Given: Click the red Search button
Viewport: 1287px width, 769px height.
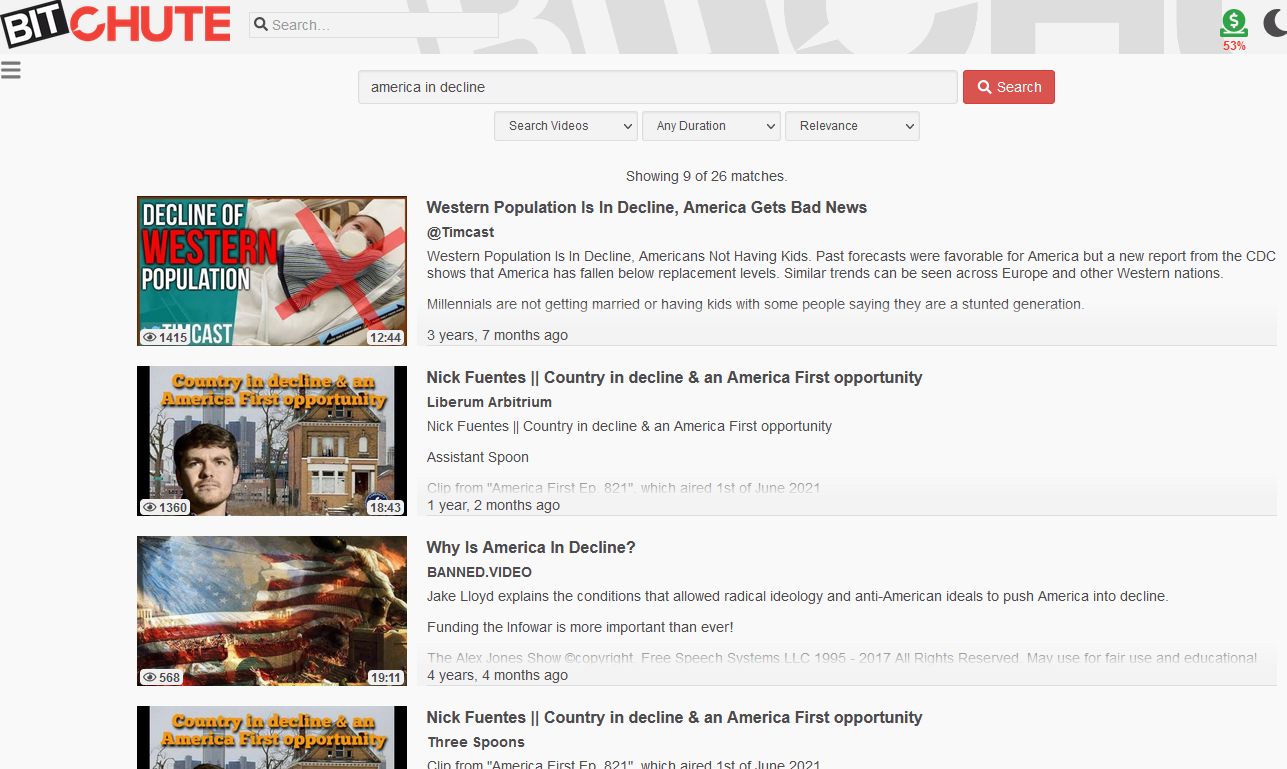Looking at the screenshot, I should [x=1009, y=87].
